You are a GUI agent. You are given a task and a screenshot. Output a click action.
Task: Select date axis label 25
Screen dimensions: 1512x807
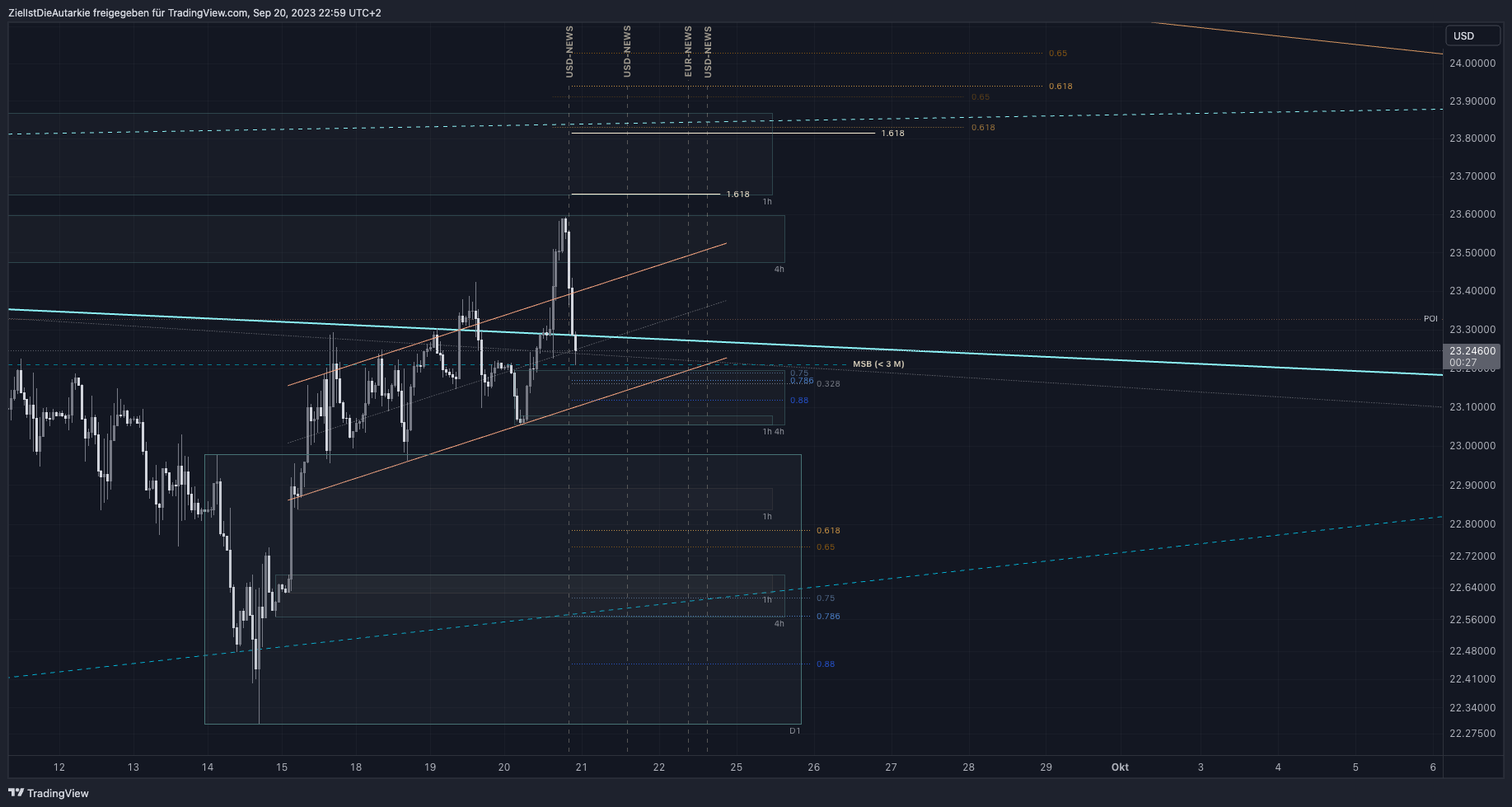pyautogui.click(x=737, y=767)
